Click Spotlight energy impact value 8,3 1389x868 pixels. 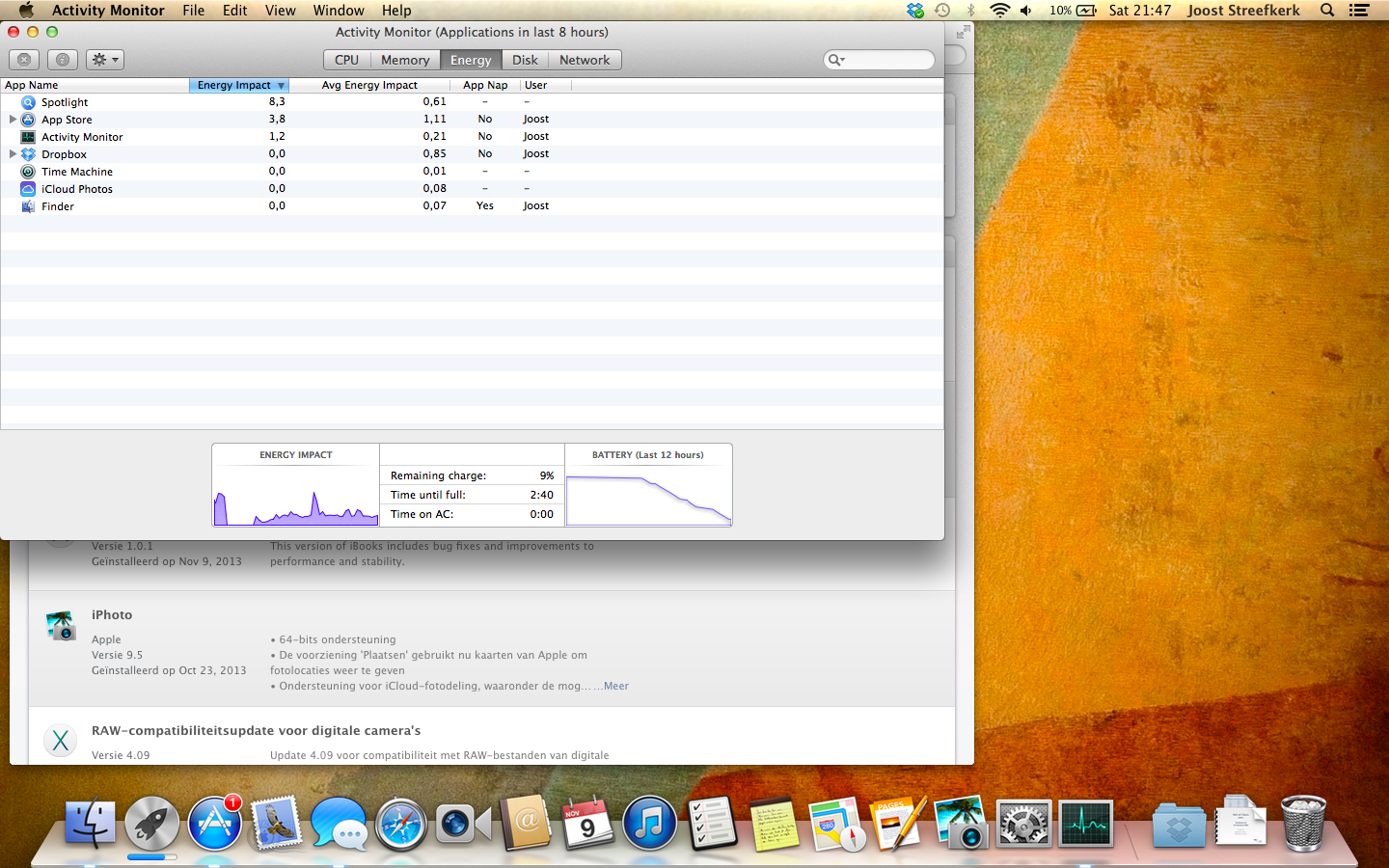click(x=277, y=101)
